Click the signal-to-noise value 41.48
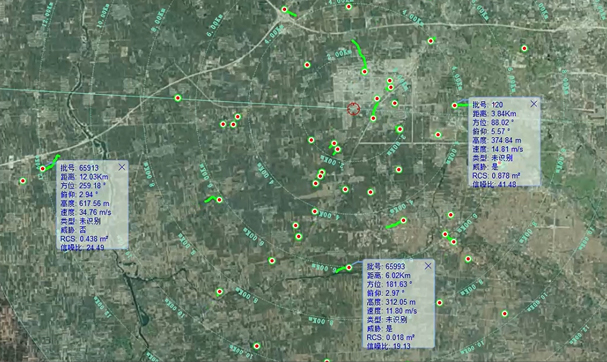607x362 pixels. point(507,184)
